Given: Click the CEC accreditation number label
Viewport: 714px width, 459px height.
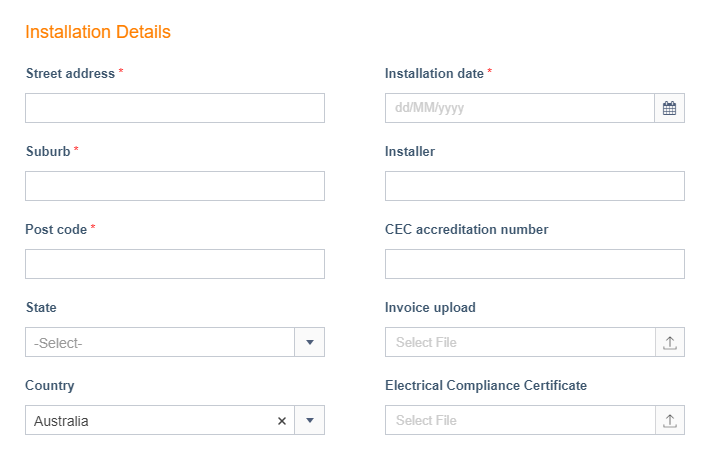Looking at the screenshot, I should [466, 230].
